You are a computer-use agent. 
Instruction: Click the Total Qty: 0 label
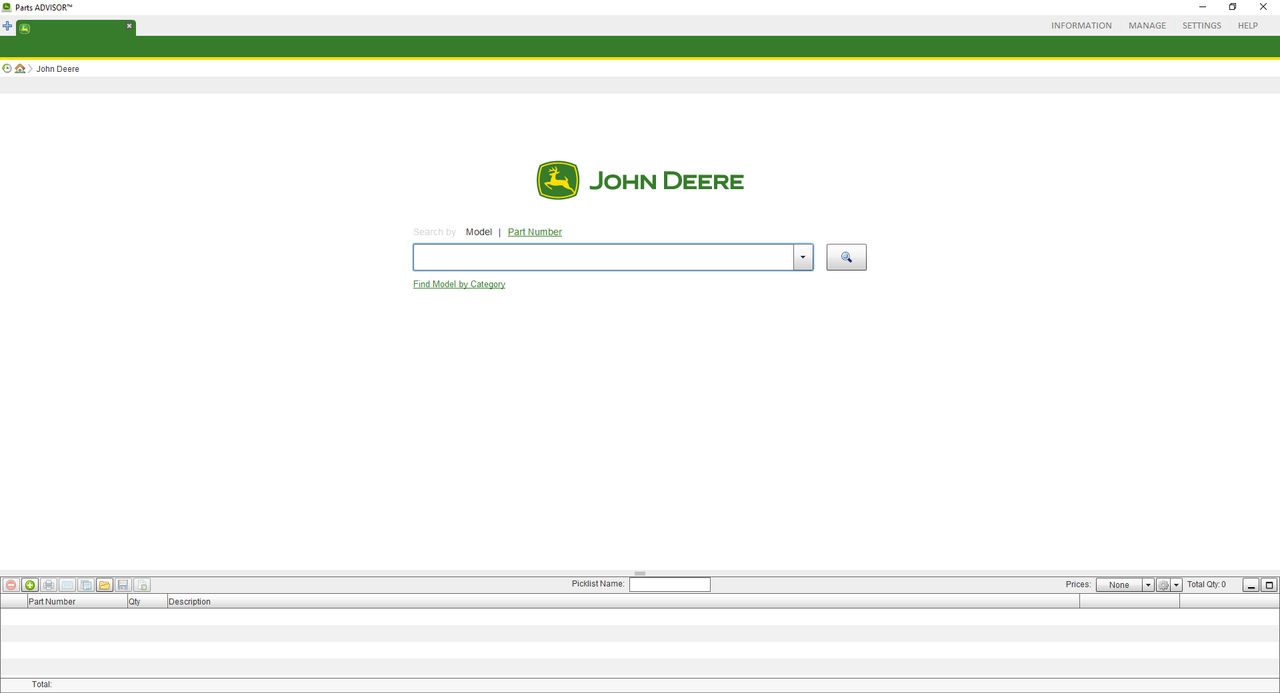(x=1206, y=585)
